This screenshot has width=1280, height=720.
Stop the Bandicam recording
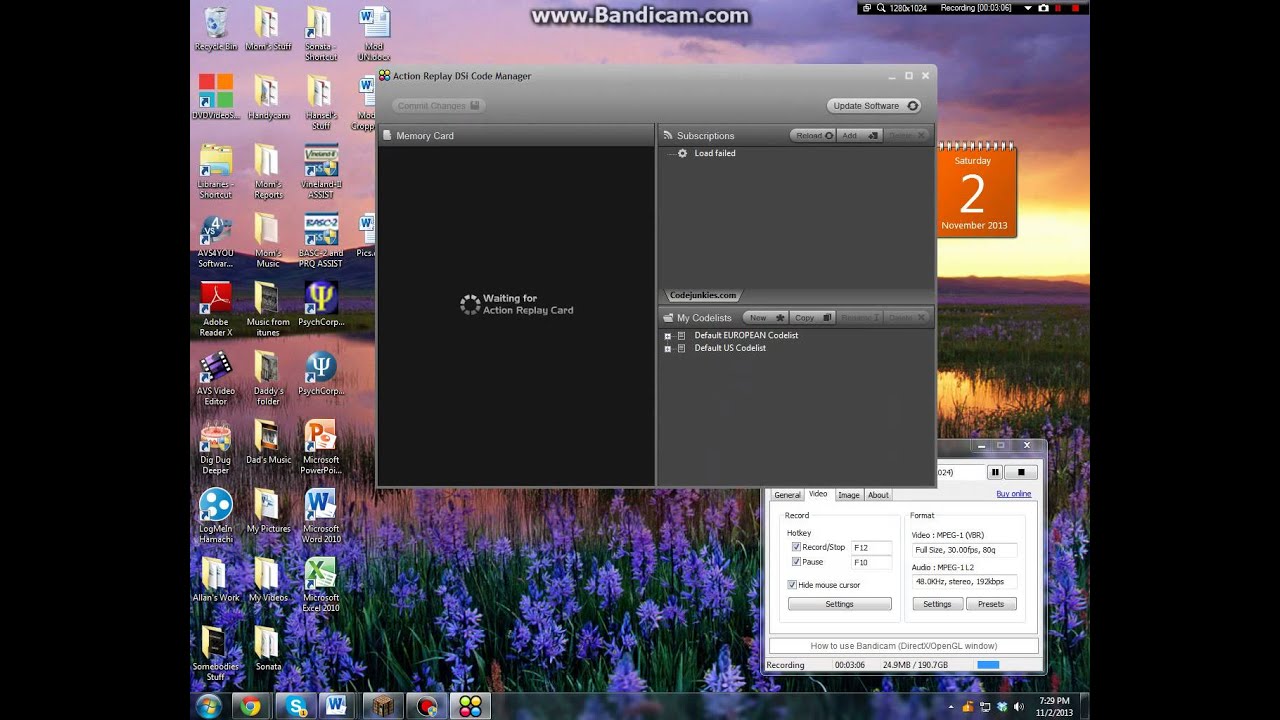pos(1021,472)
